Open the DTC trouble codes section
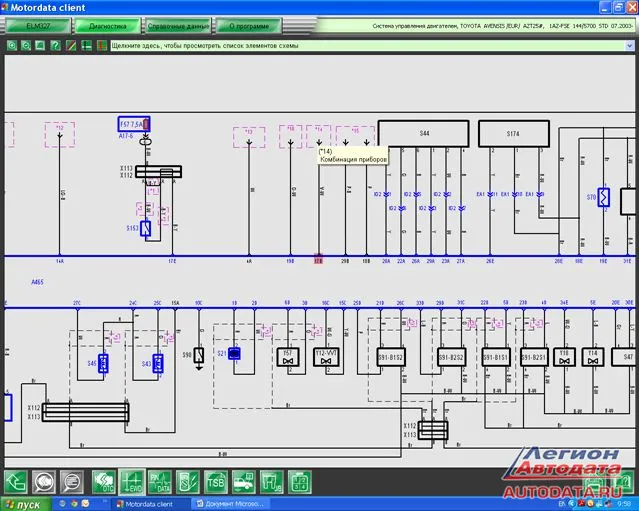Viewport: 639px width, 511px height. pyautogui.click(x=104, y=482)
